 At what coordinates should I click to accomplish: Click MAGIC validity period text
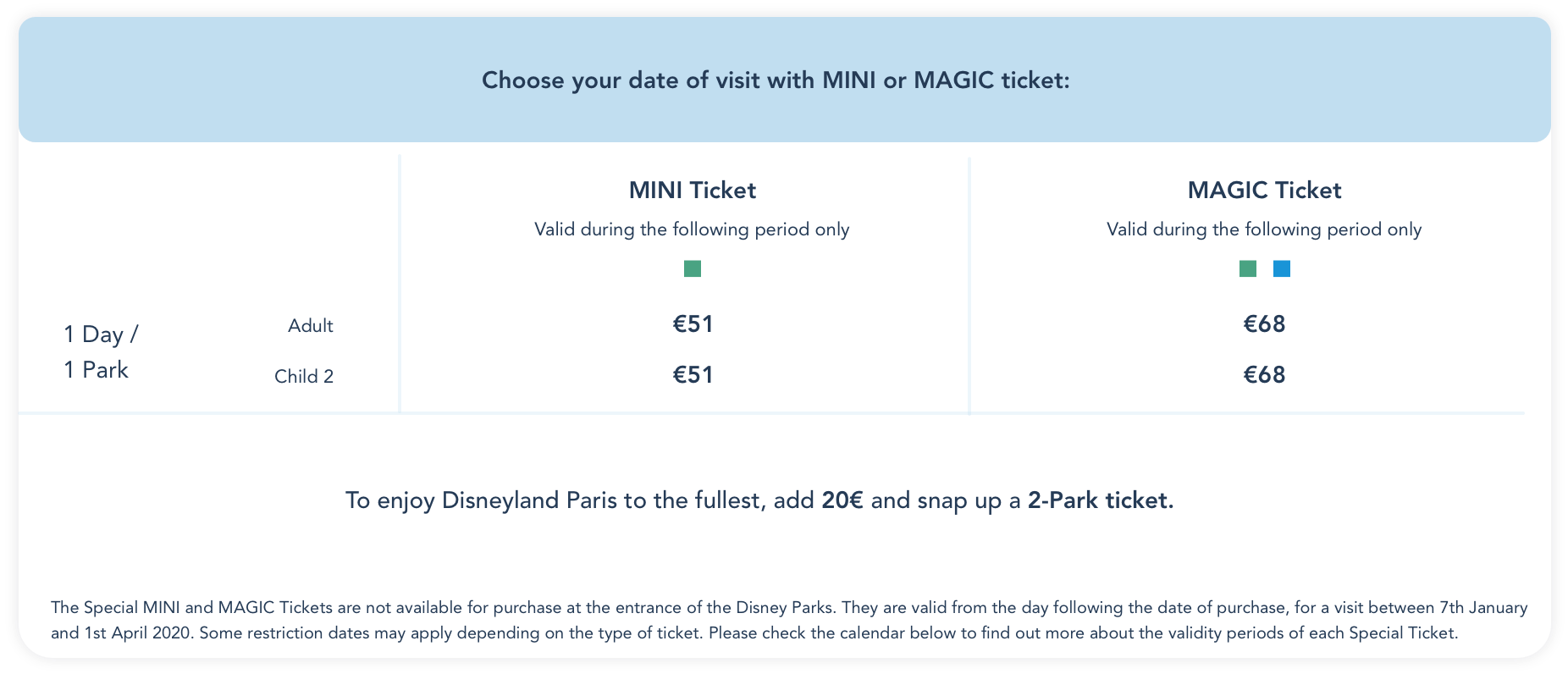click(1264, 229)
